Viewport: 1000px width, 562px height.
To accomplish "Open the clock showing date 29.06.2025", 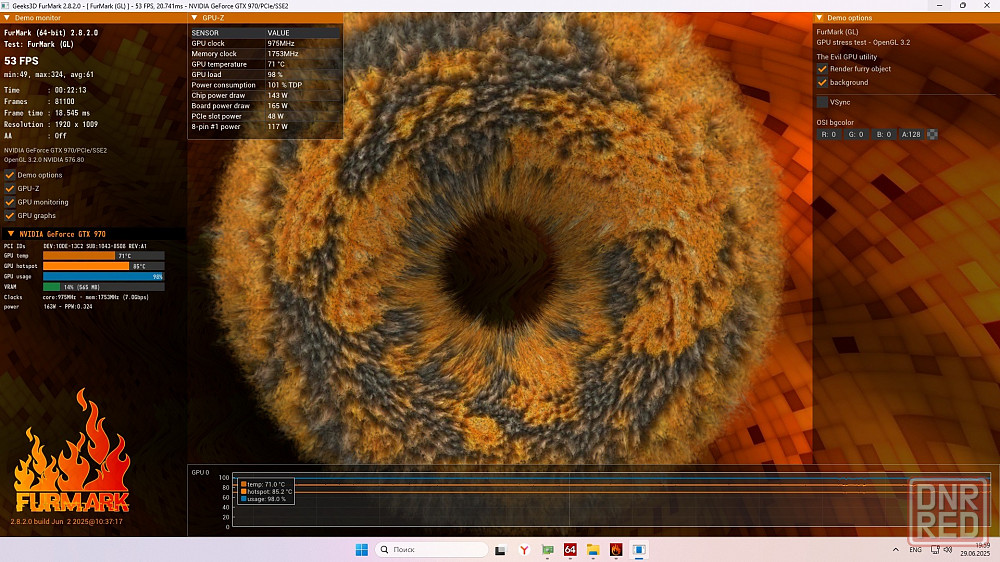I will tap(976, 549).
